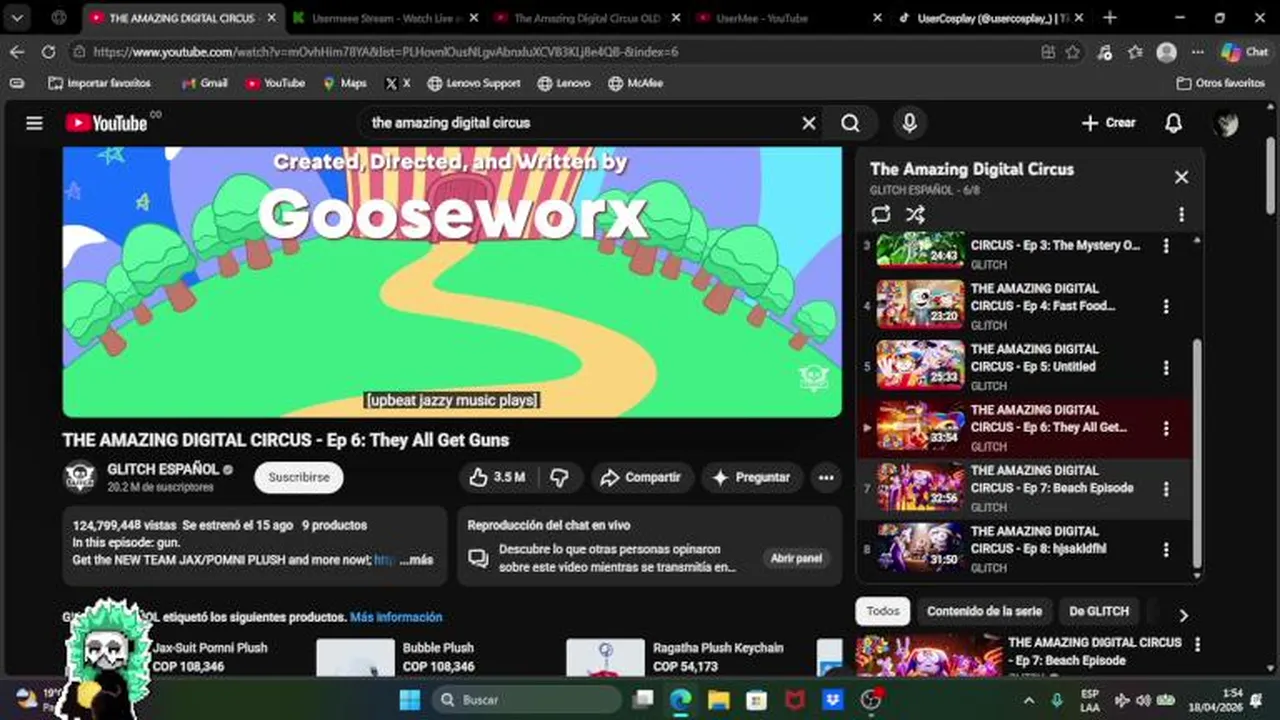Open more actions under the video
This screenshot has height=720, width=1280.
tap(826, 478)
